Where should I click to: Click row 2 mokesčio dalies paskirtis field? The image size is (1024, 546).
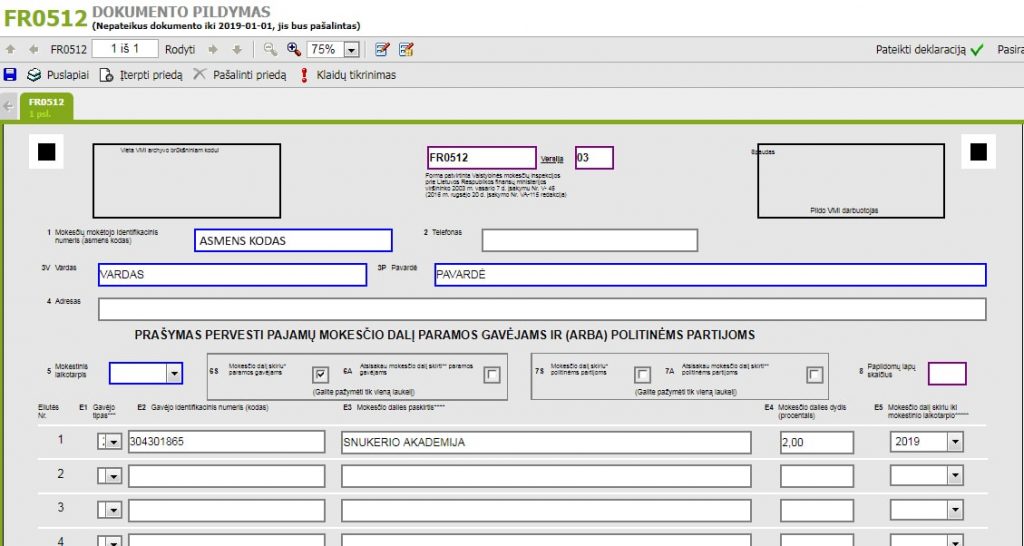click(546, 476)
